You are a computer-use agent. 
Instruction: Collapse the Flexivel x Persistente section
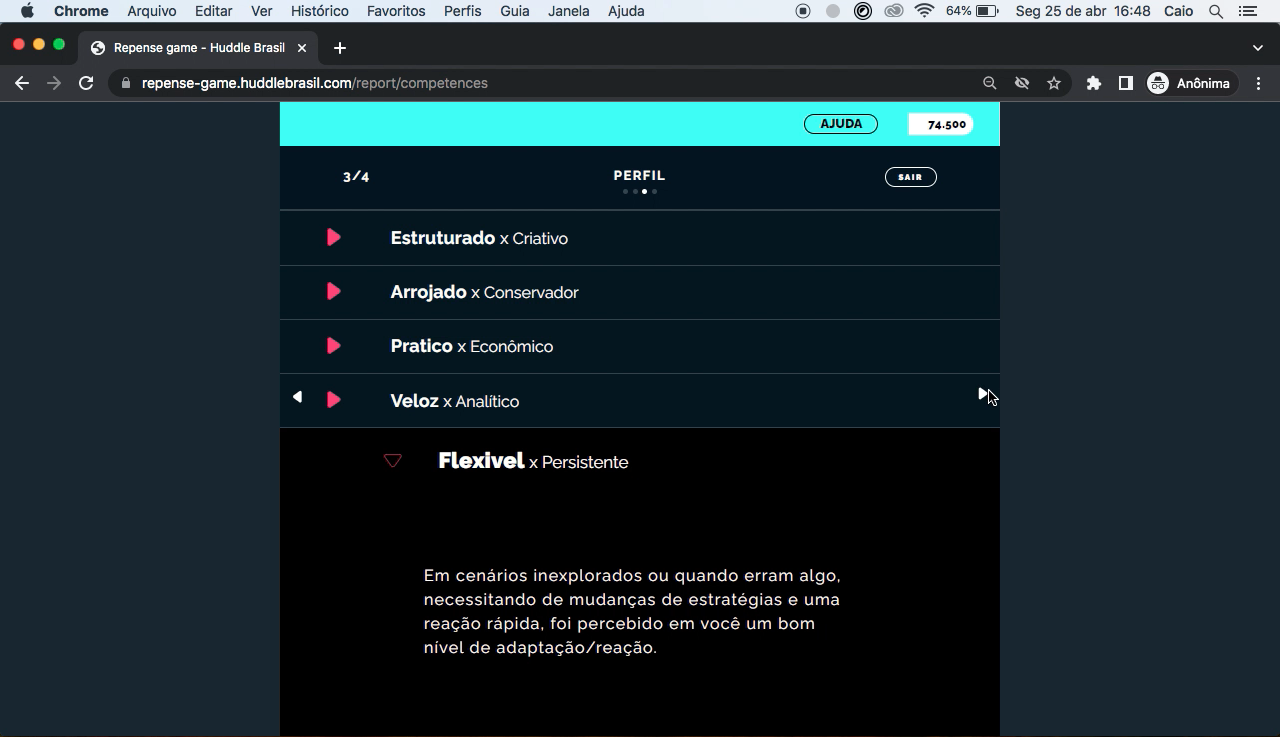pos(392,461)
